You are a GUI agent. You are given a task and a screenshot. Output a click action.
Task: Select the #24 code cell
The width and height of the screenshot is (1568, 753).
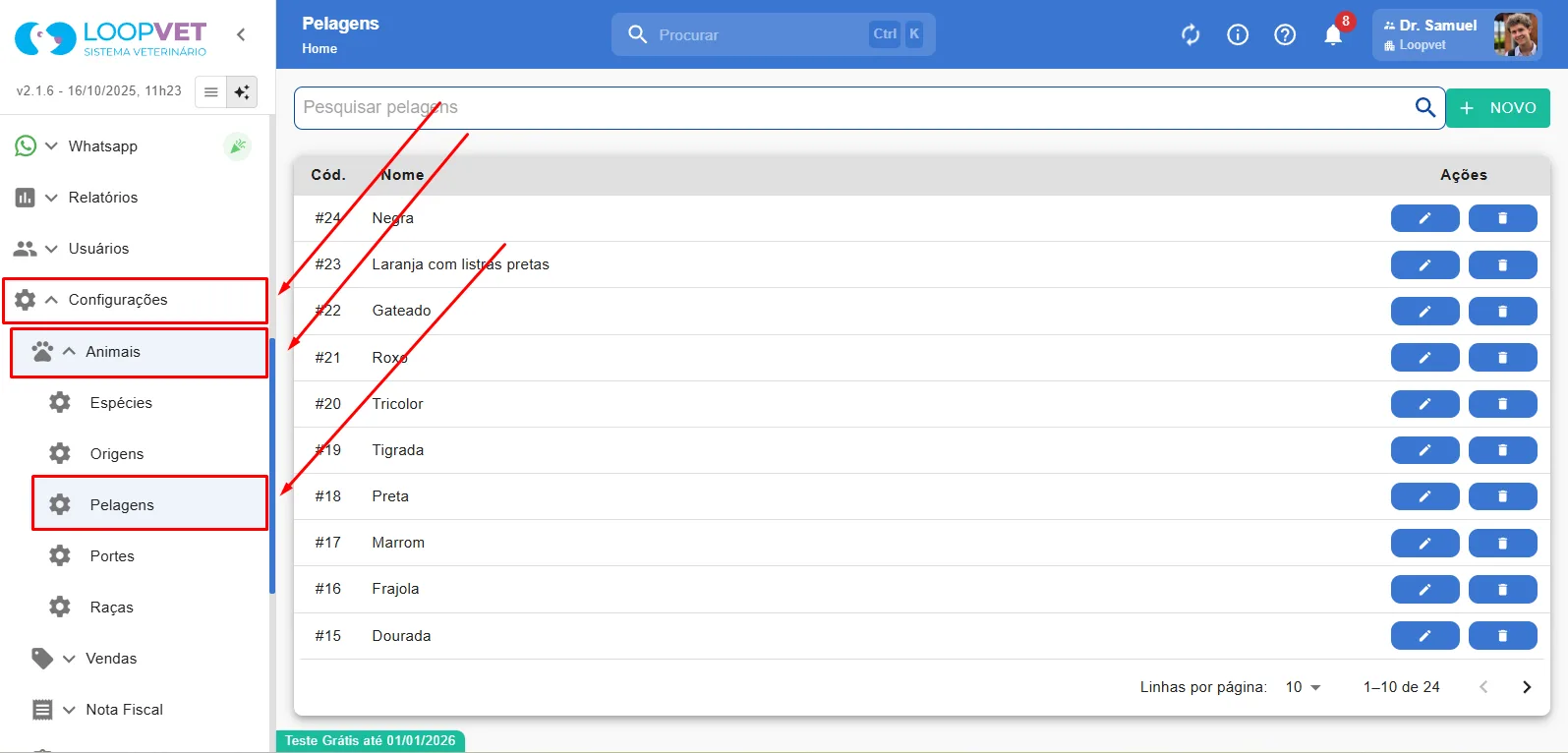(328, 218)
